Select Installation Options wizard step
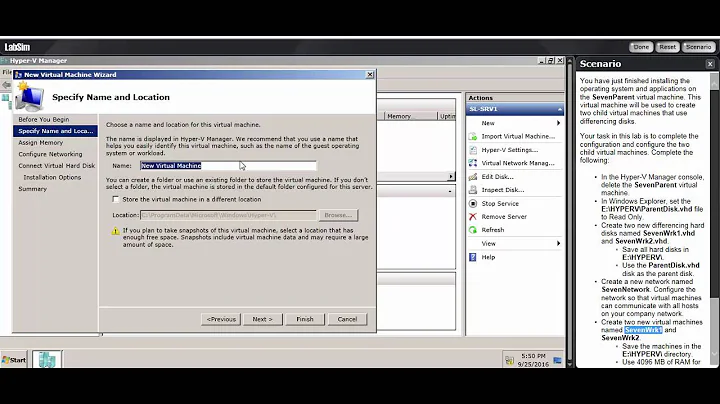This screenshot has height=404, width=720. pos(52,177)
